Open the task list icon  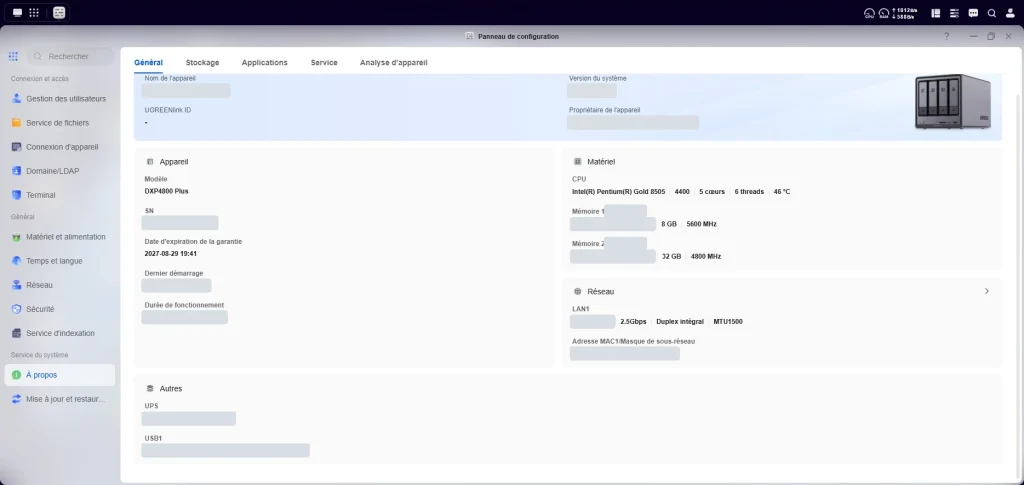(954, 13)
